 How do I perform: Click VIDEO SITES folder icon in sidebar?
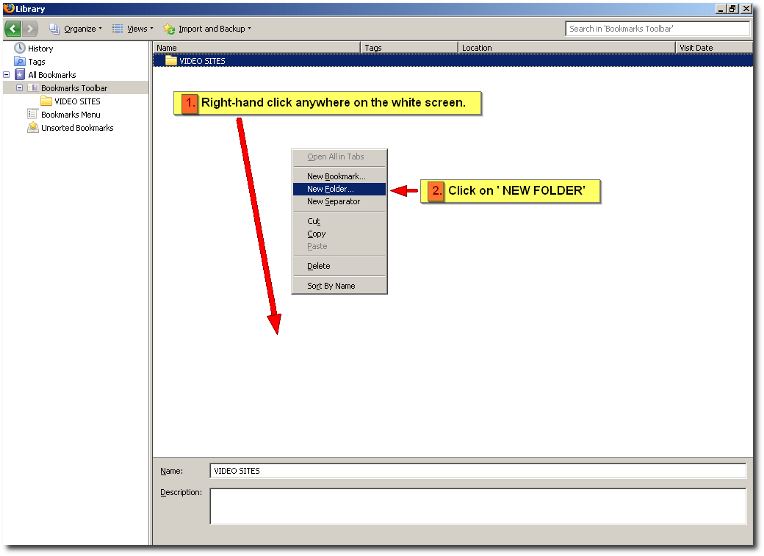(x=46, y=101)
